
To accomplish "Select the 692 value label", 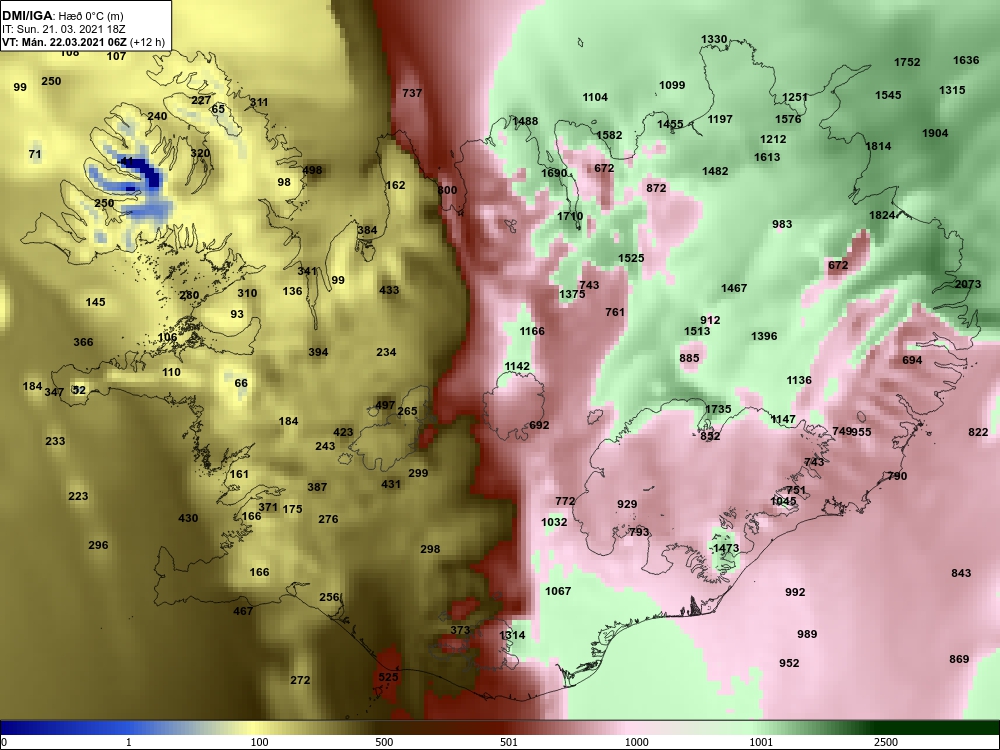I will (539, 425).
